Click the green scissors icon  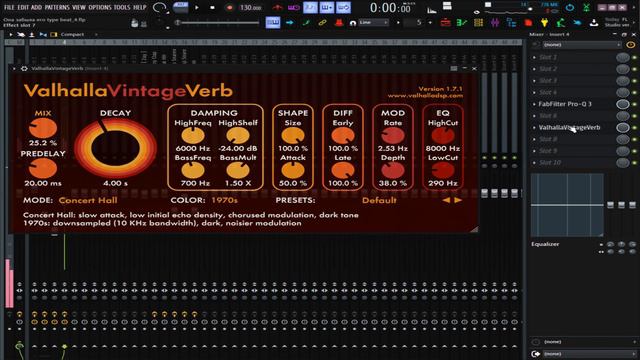(587, 7)
